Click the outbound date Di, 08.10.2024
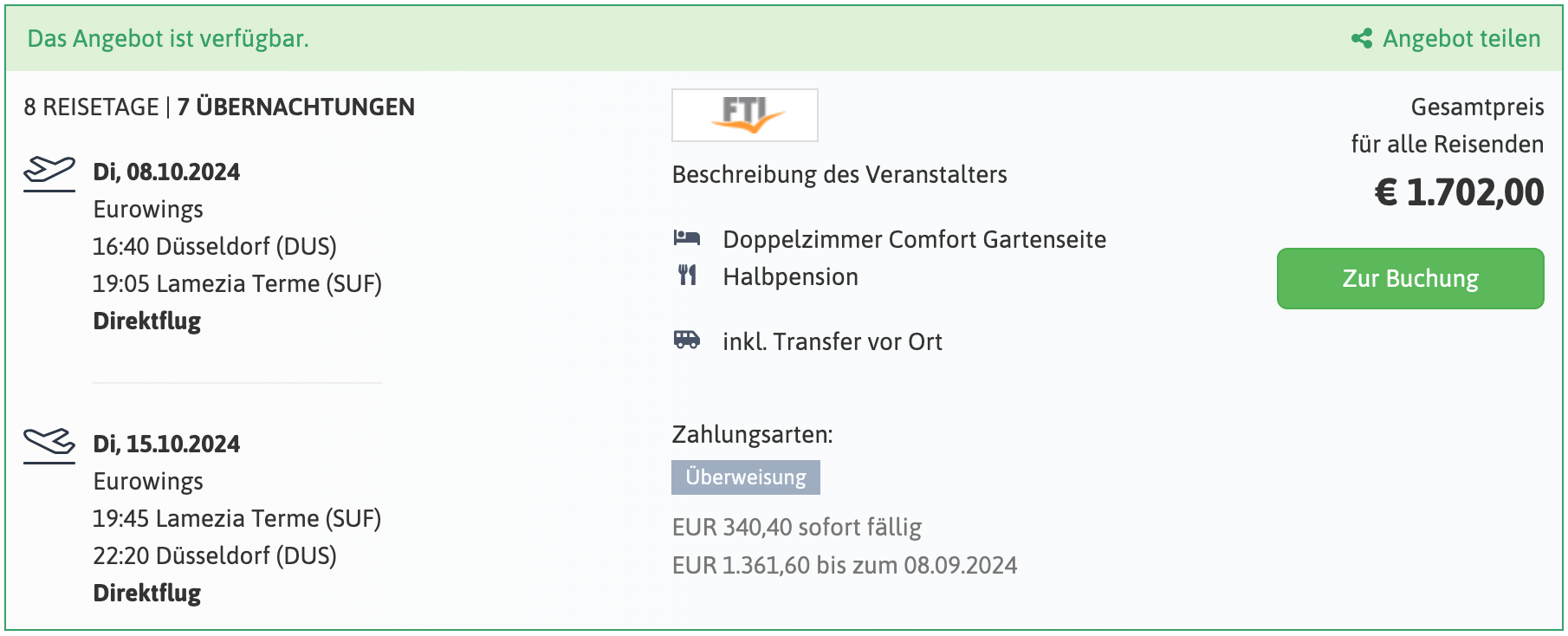 (x=166, y=172)
